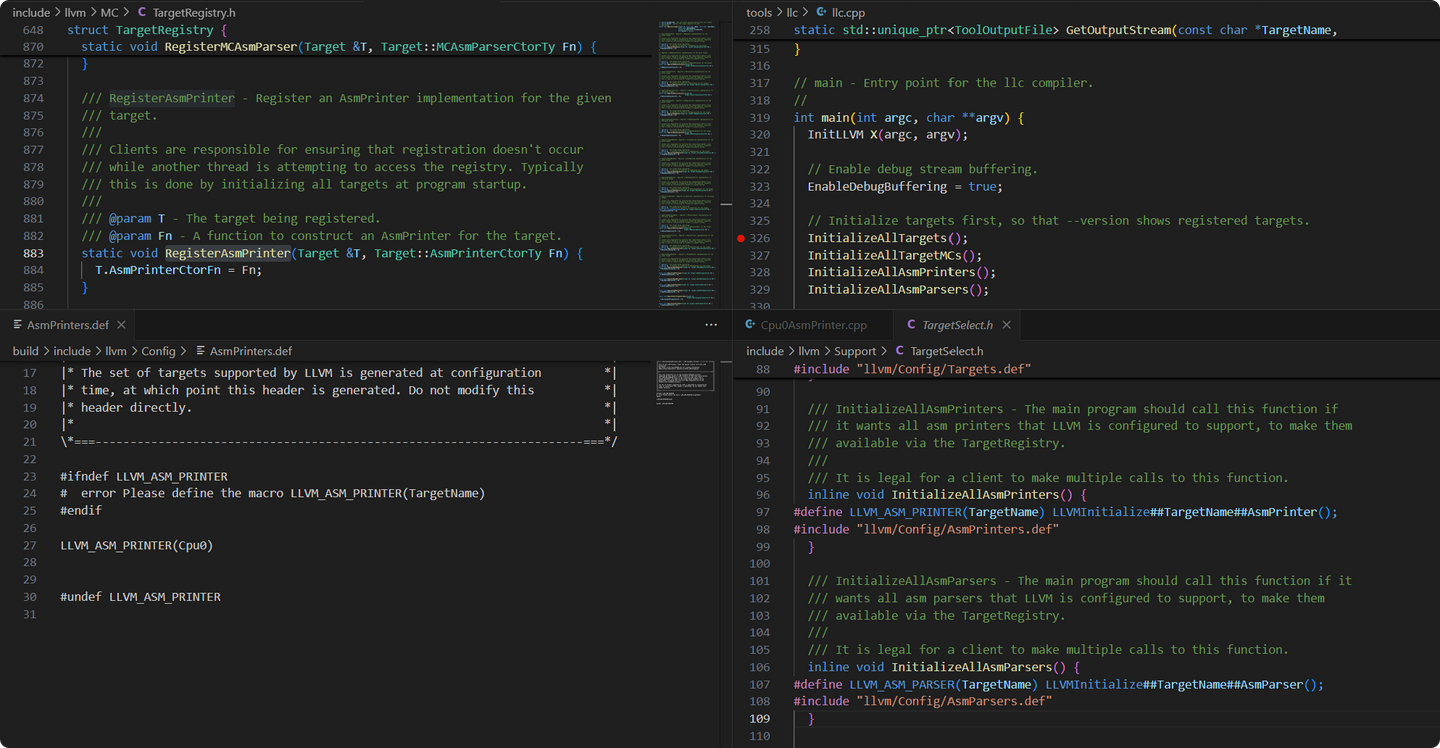The image size is (1440, 748).
Task: Open the More Actions ellipsis menu
Action: coord(711,325)
